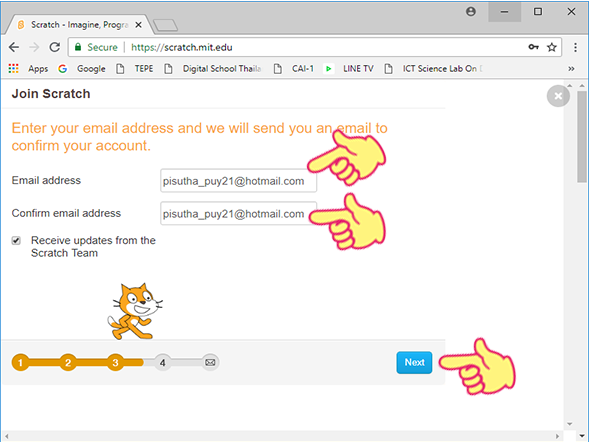
Task: Click the Join Scratch heading
Action: click(51, 94)
